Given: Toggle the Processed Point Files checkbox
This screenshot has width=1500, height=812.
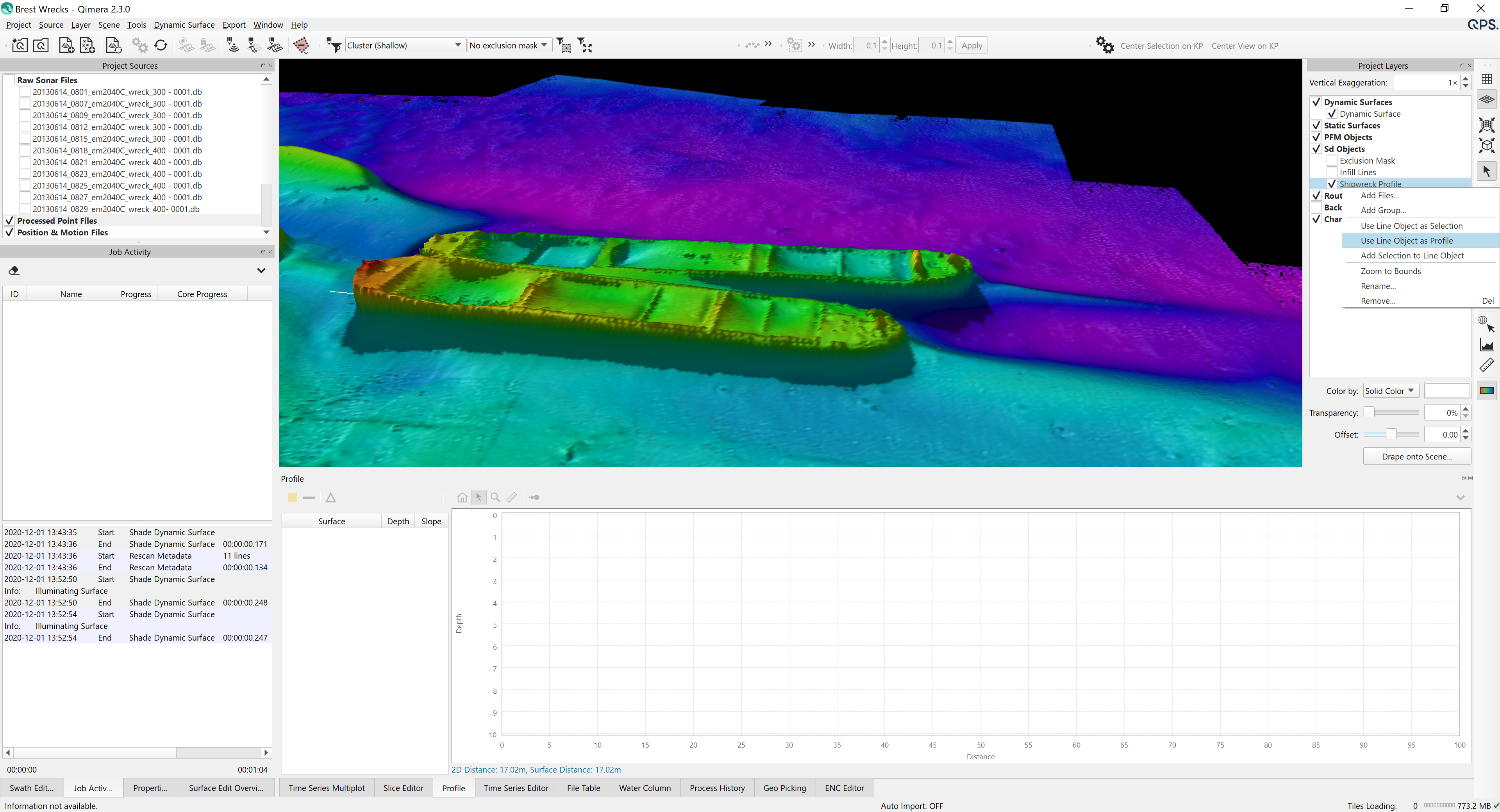Looking at the screenshot, I should pyautogui.click(x=9, y=221).
